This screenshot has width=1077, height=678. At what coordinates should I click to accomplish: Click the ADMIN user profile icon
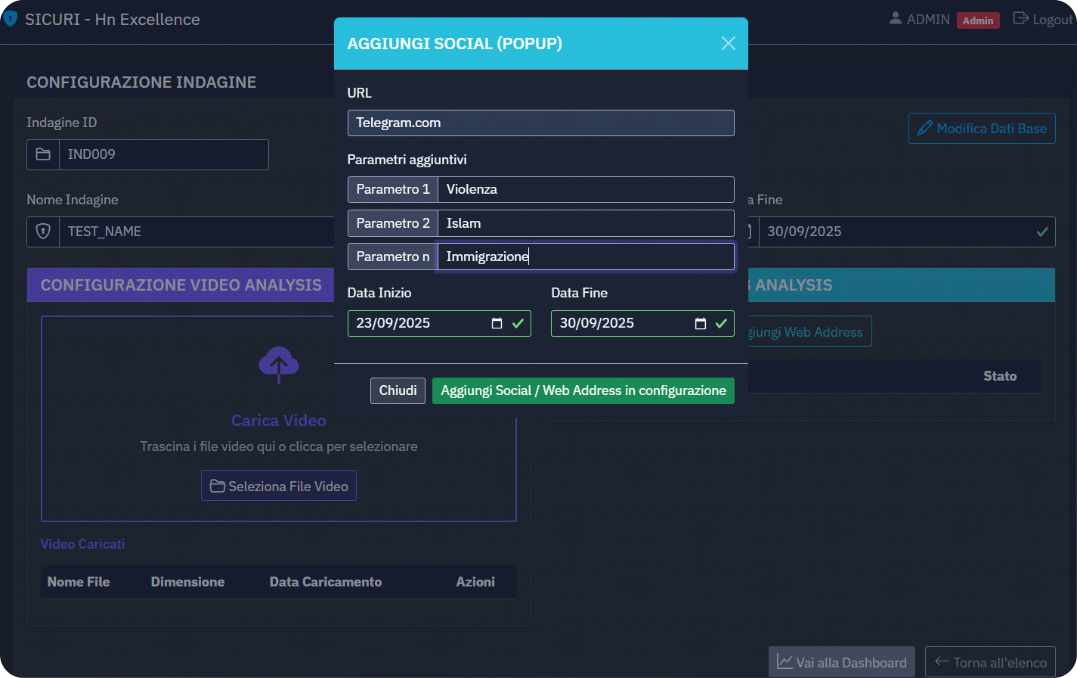[895, 18]
